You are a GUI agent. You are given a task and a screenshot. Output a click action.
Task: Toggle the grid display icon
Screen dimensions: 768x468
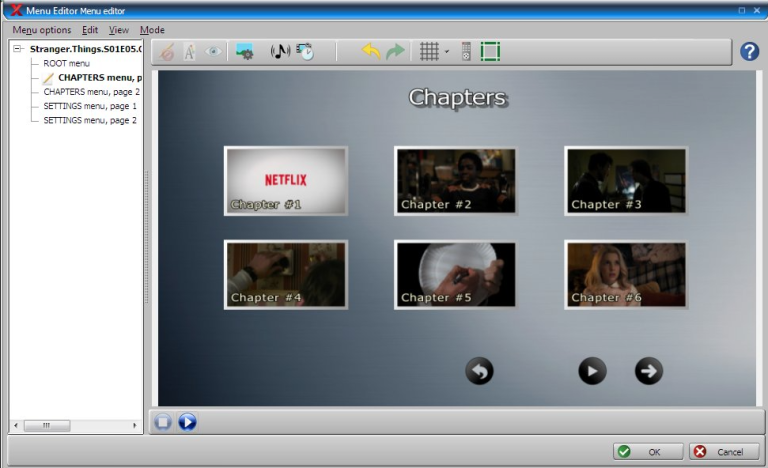(429, 51)
